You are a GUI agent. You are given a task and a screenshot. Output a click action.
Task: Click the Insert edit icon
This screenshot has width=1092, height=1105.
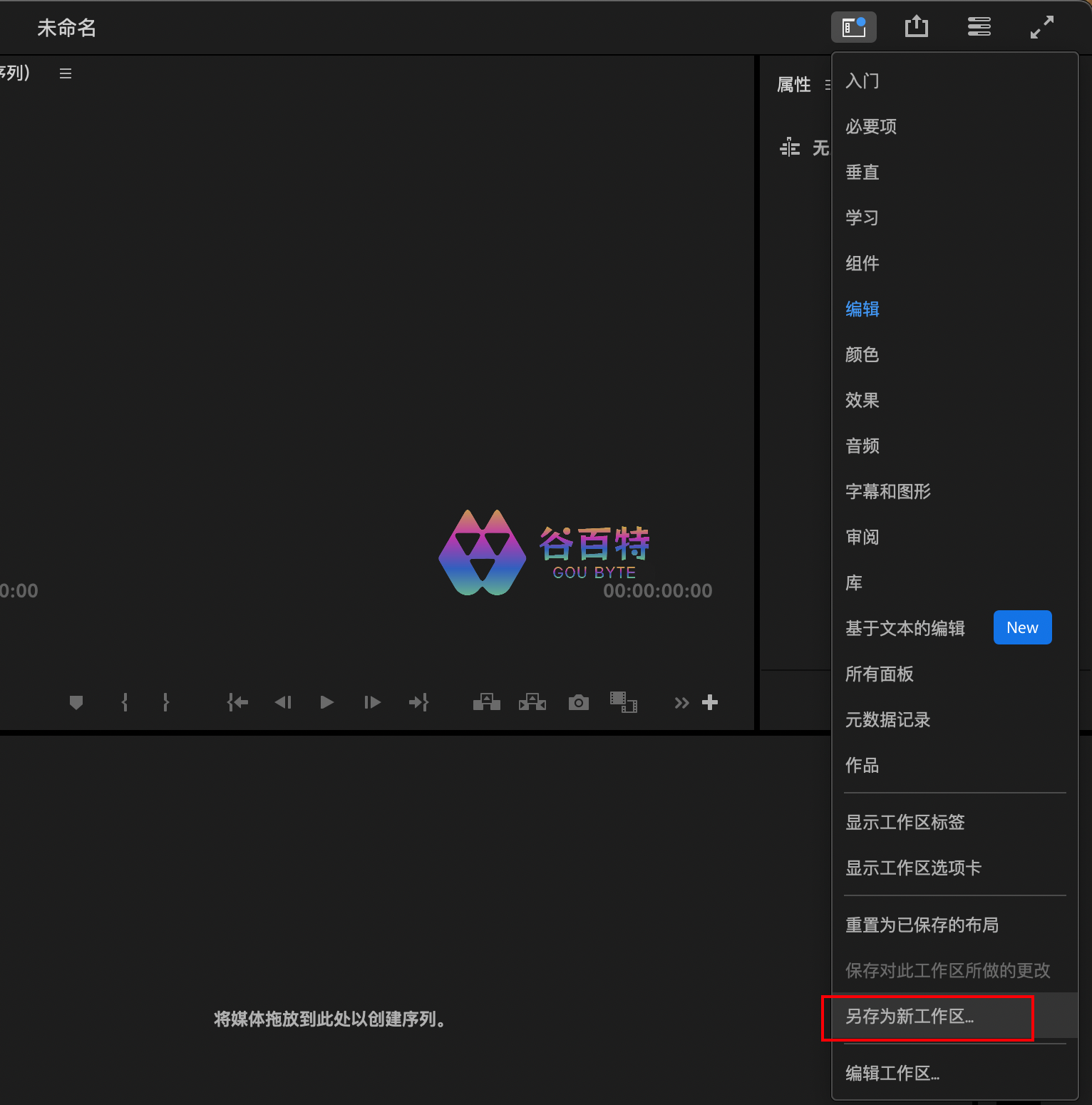coord(487,703)
